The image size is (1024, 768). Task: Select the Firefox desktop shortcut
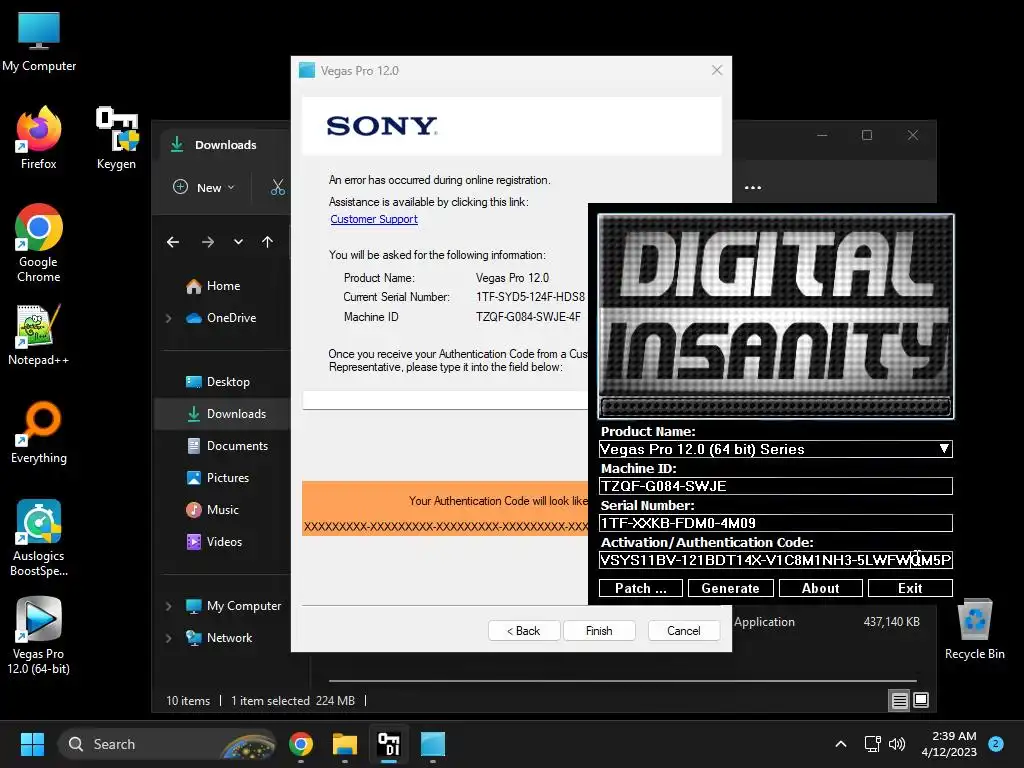pos(39,138)
